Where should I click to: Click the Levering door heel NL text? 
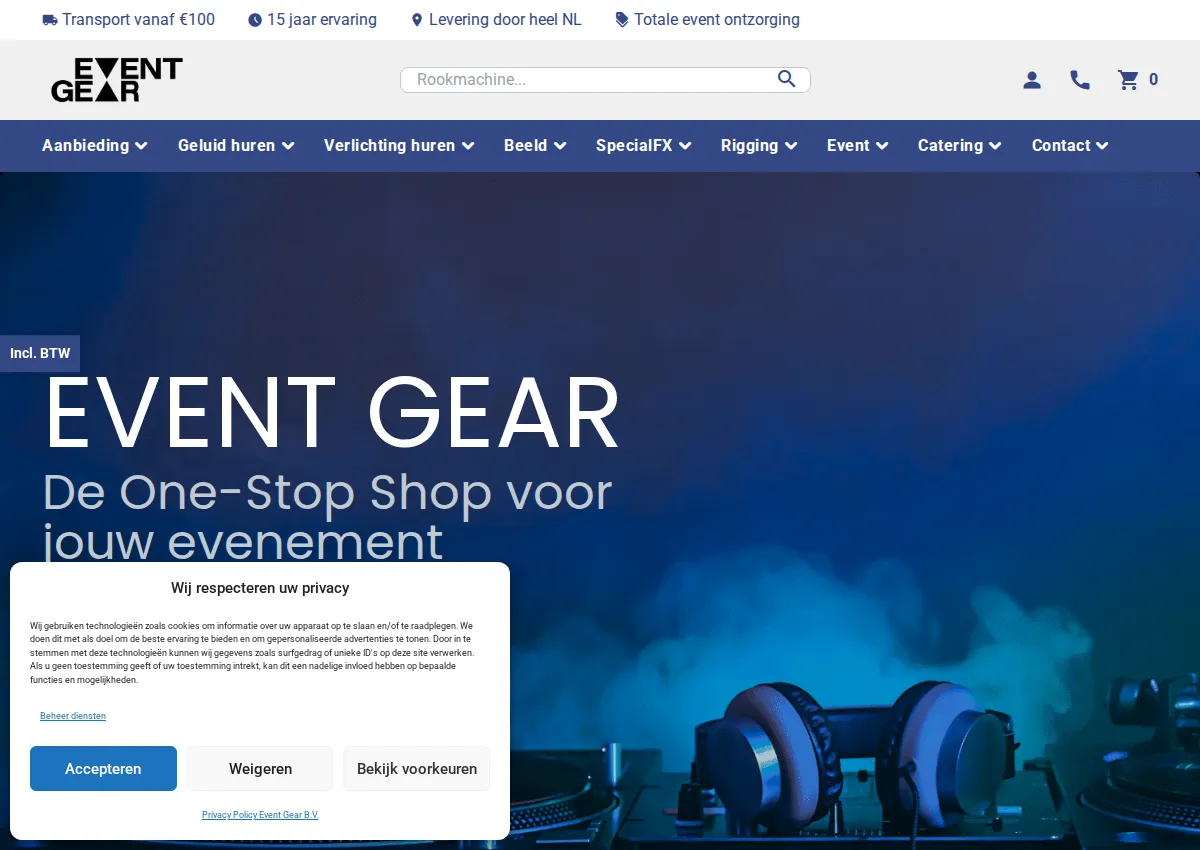coord(505,20)
